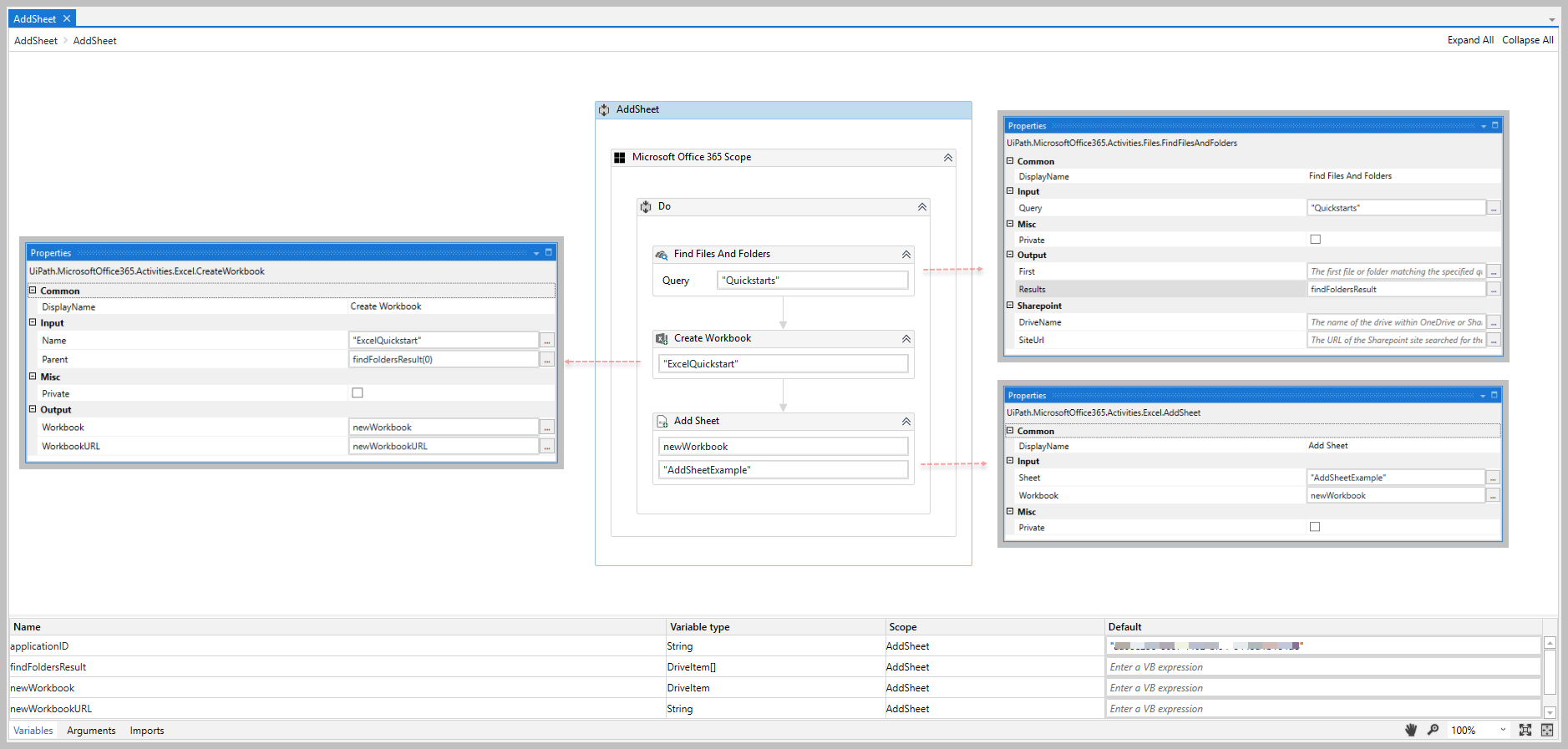Screen dimensions: 1568x749
Task: Open ellipsis editor for SiteUrl property
Action: [x=1494, y=341]
